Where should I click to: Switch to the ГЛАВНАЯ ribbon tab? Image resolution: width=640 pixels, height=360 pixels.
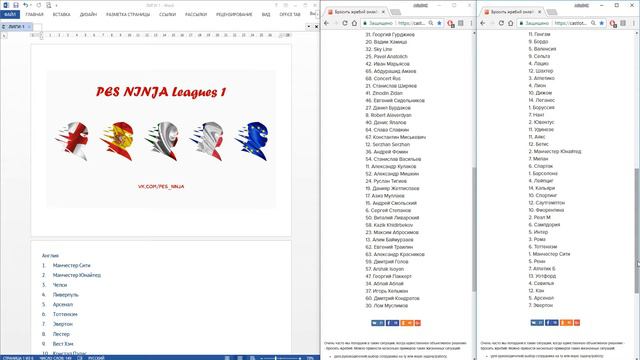pyautogui.click(x=34, y=14)
